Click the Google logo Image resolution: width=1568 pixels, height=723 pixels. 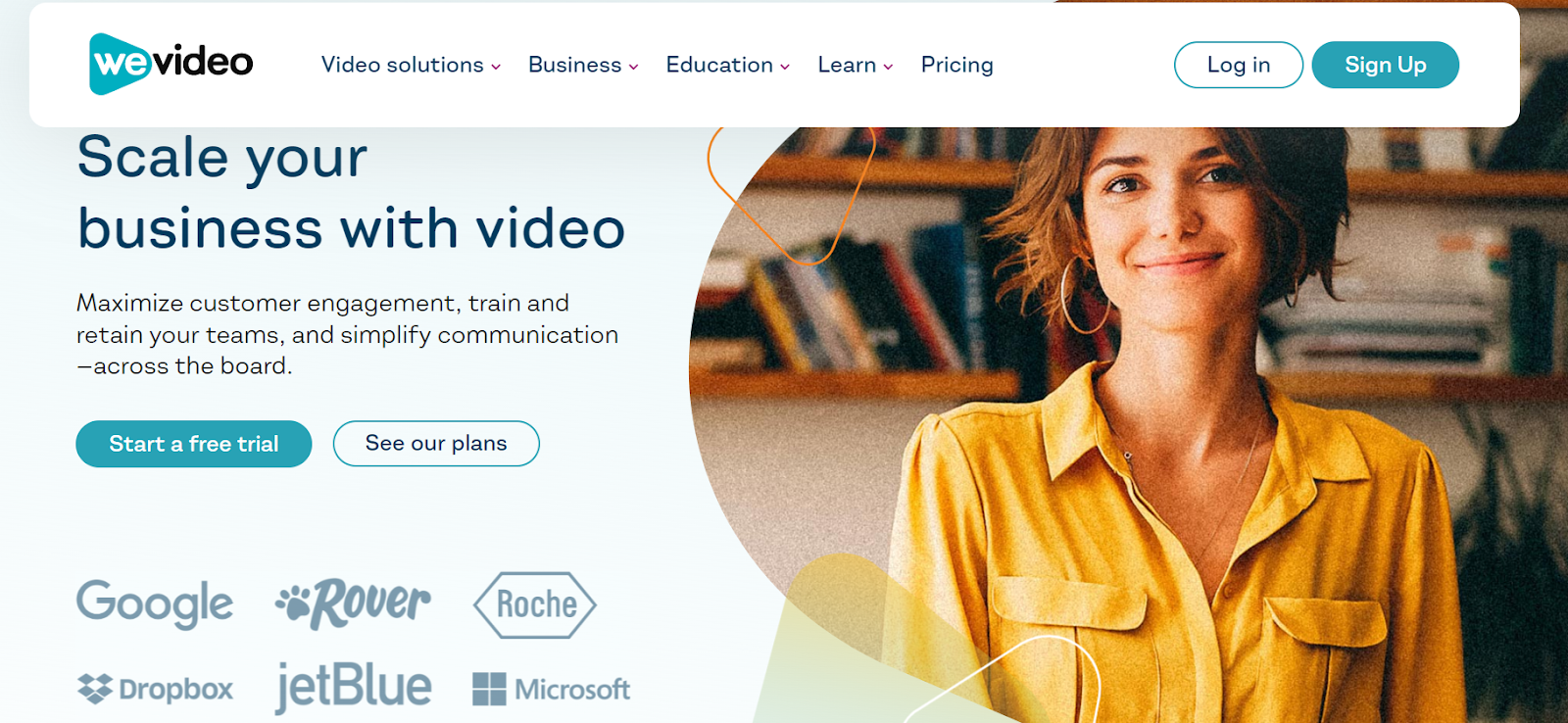pos(155,603)
